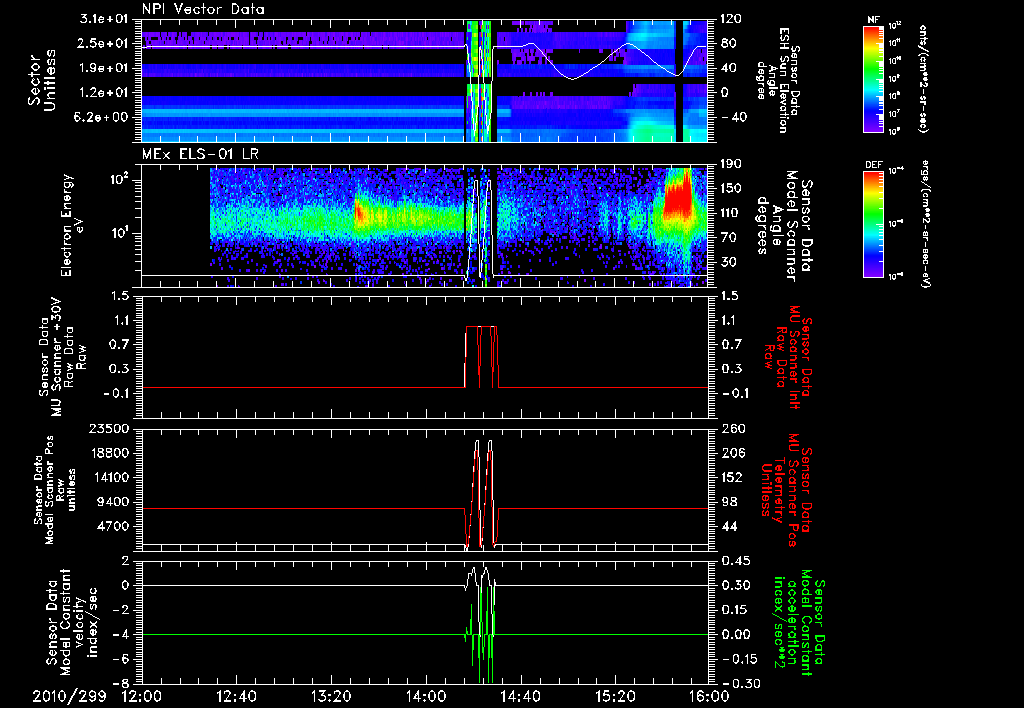
Task: Click the 'NF' color bar heading
Action: click(874, 20)
